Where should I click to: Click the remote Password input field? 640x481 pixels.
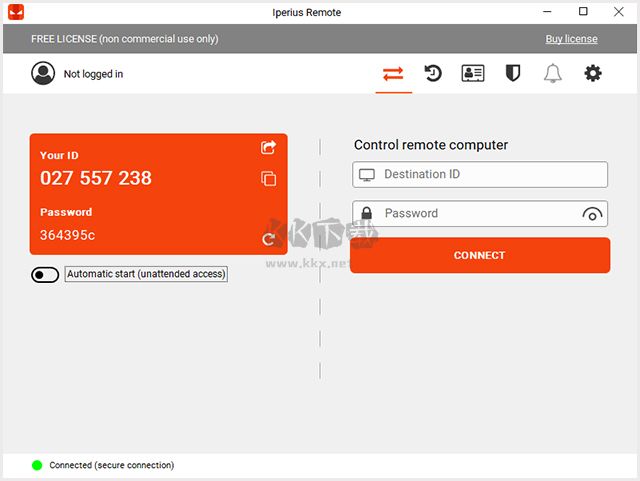(x=480, y=214)
